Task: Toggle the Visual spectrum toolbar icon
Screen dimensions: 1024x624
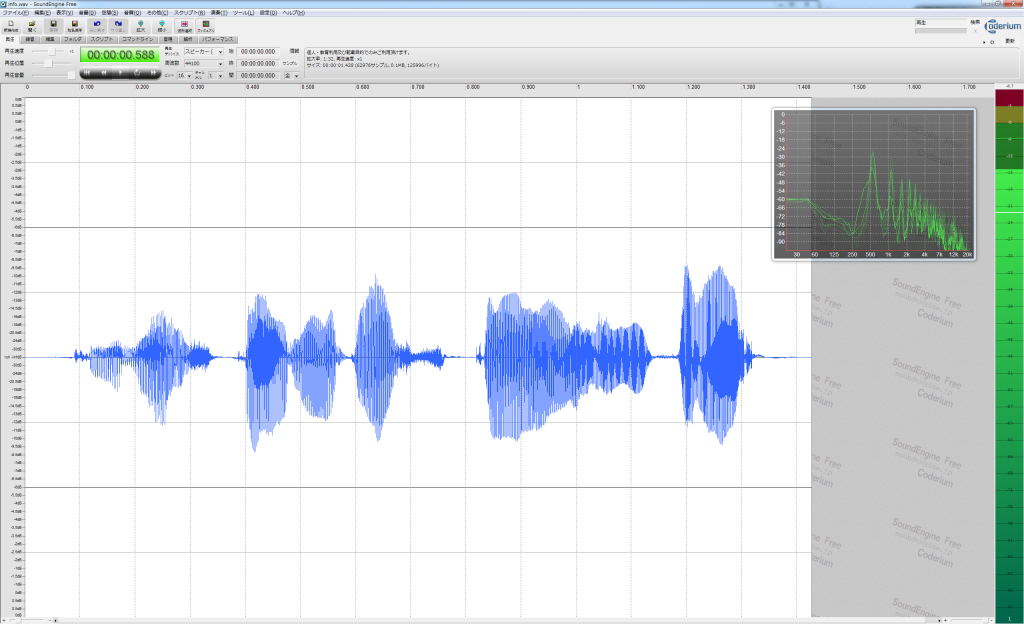Action: [x=206, y=26]
